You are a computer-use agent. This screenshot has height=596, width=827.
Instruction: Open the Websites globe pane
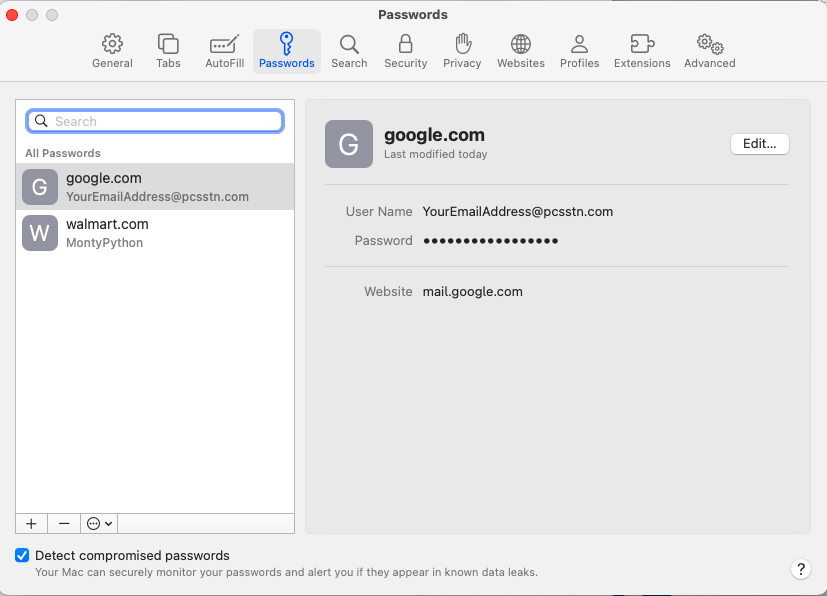tap(521, 51)
